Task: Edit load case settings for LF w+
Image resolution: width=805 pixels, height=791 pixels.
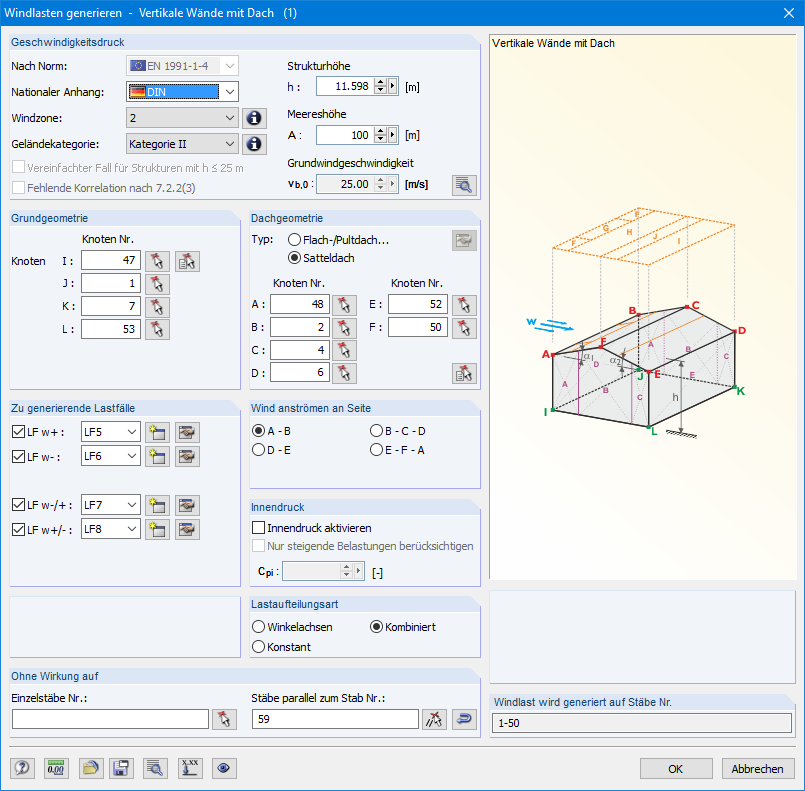Action: [x=187, y=433]
